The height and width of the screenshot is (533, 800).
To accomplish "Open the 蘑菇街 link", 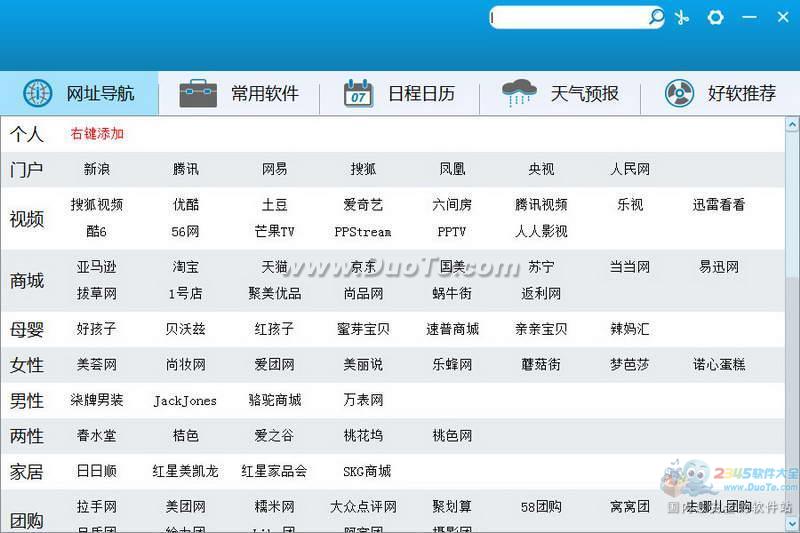I will (541, 365).
